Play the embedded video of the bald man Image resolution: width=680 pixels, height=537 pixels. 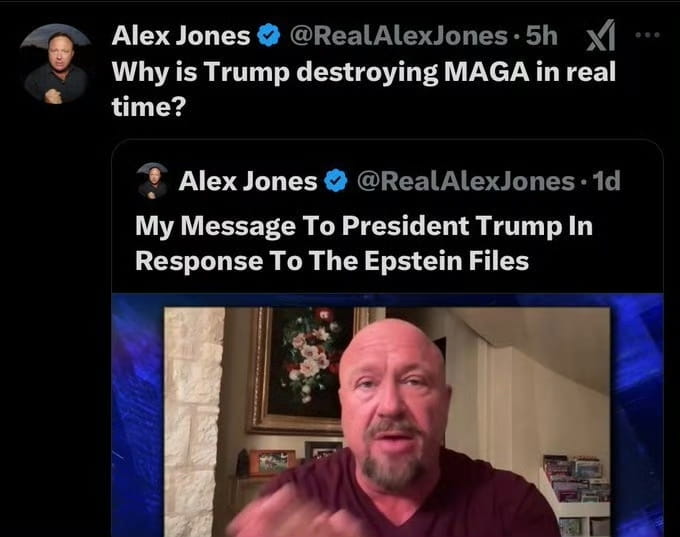(x=387, y=415)
